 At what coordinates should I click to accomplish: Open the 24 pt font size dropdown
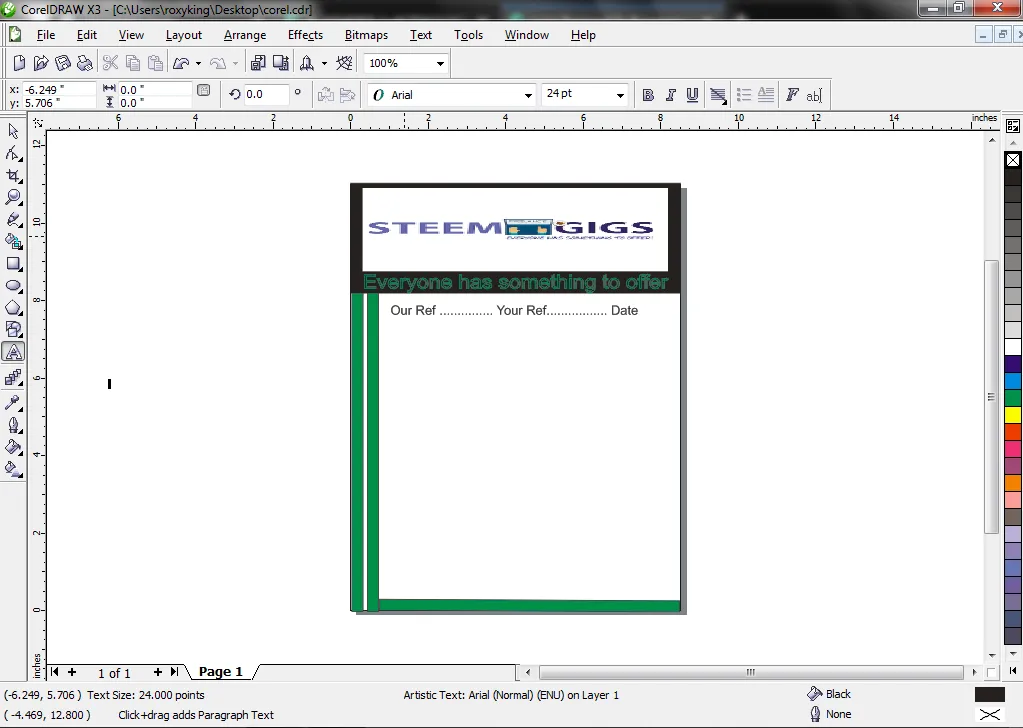click(620, 95)
